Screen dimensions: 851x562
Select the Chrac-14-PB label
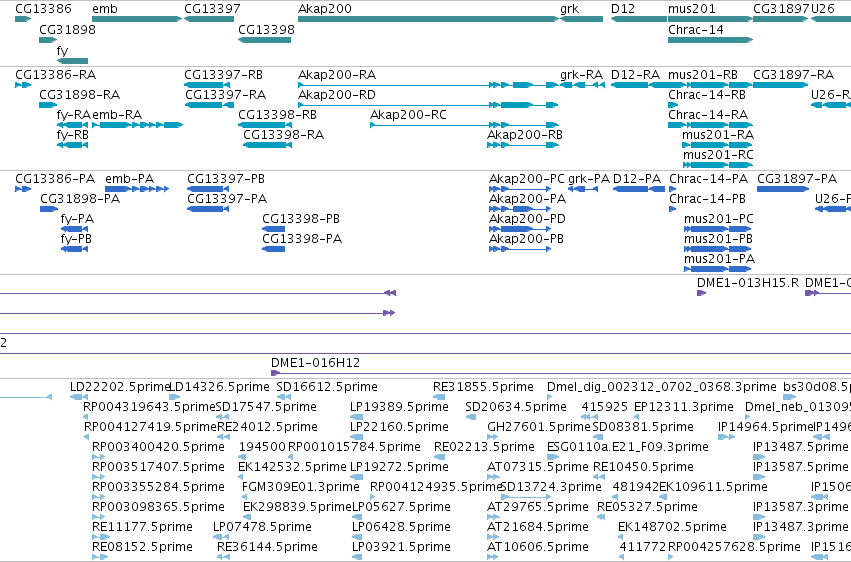[x=707, y=199]
